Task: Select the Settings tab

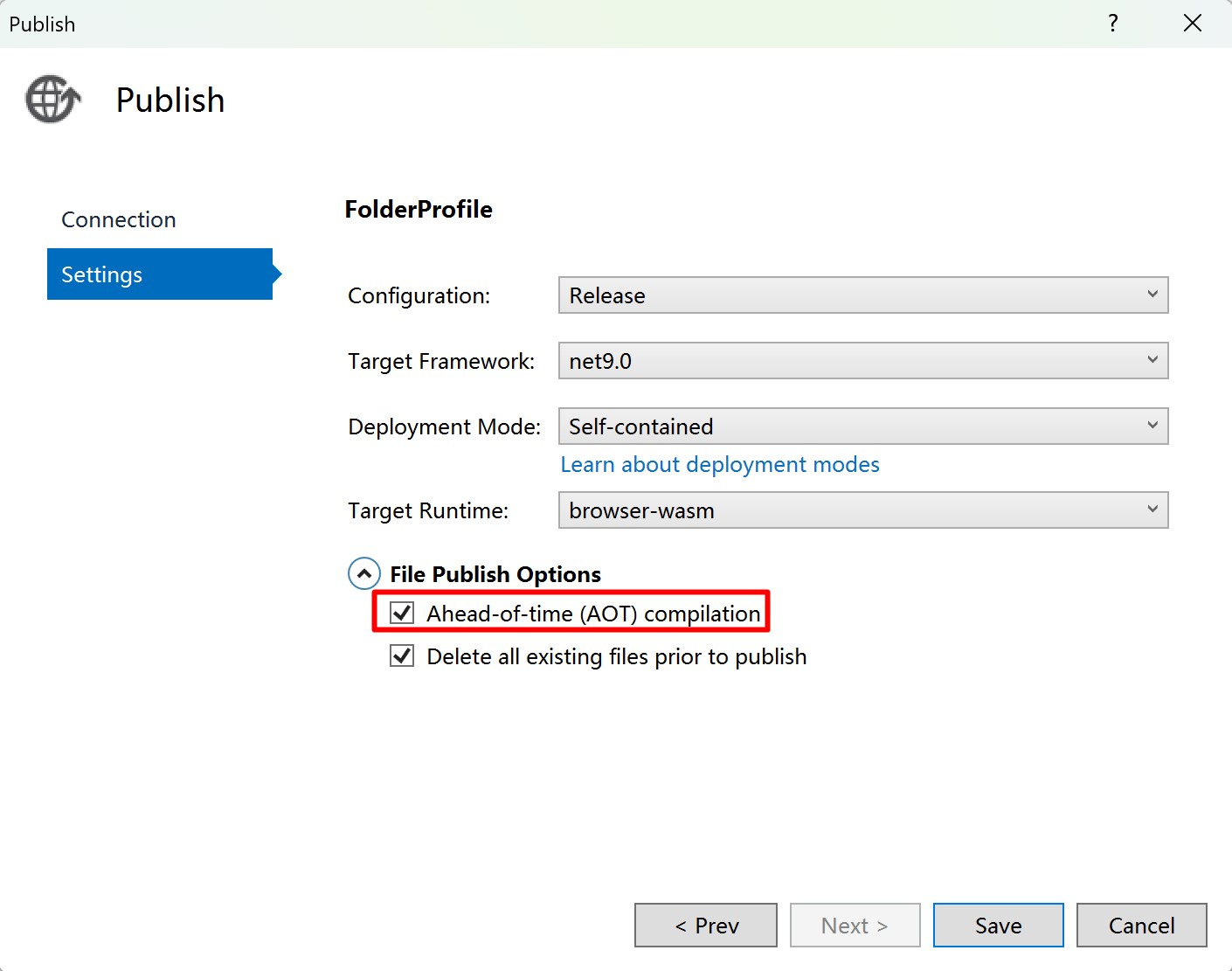Action: [160, 274]
